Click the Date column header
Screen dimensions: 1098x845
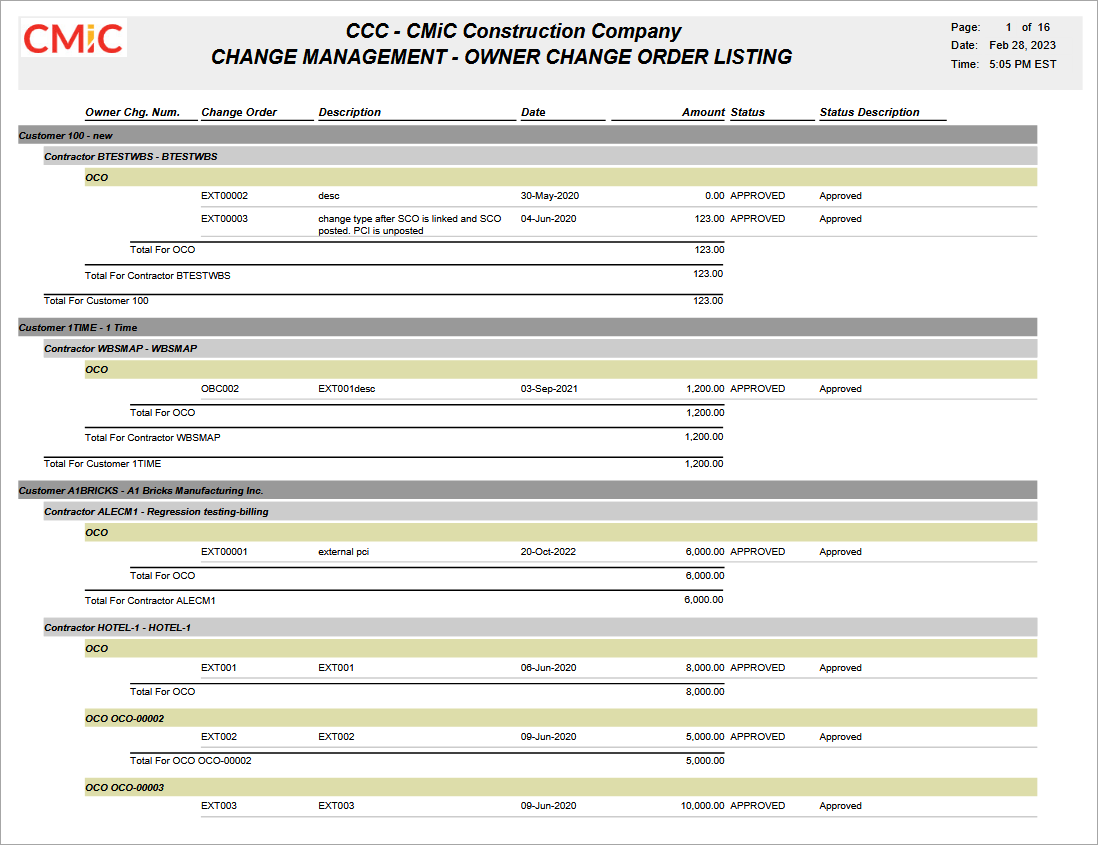[533, 112]
